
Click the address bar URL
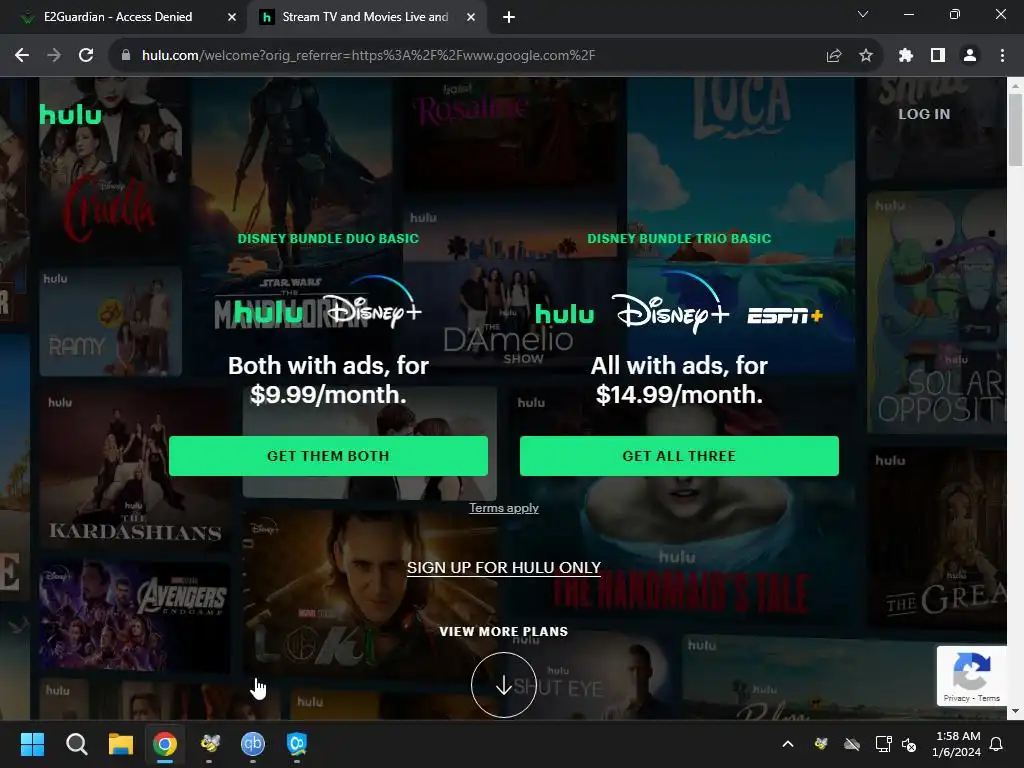(368, 56)
